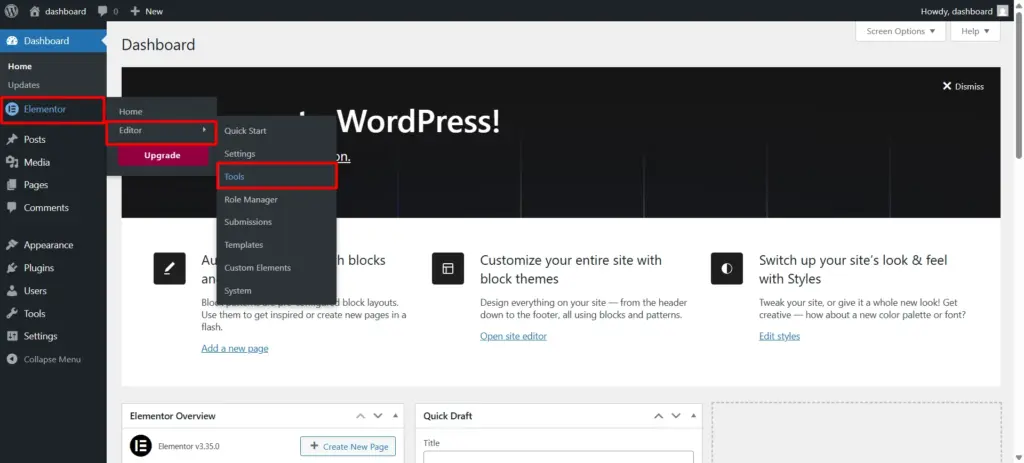Image resolution: width=1024 pixels, height=463 pixels.
Task: Click the Elementor icon in the sidebar
Action: 12,109
